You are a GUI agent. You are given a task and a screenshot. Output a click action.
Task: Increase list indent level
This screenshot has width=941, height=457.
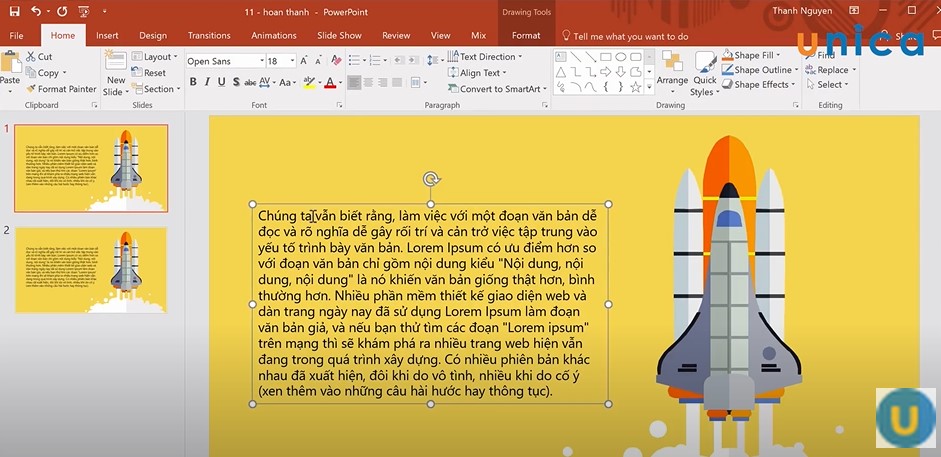414,61
